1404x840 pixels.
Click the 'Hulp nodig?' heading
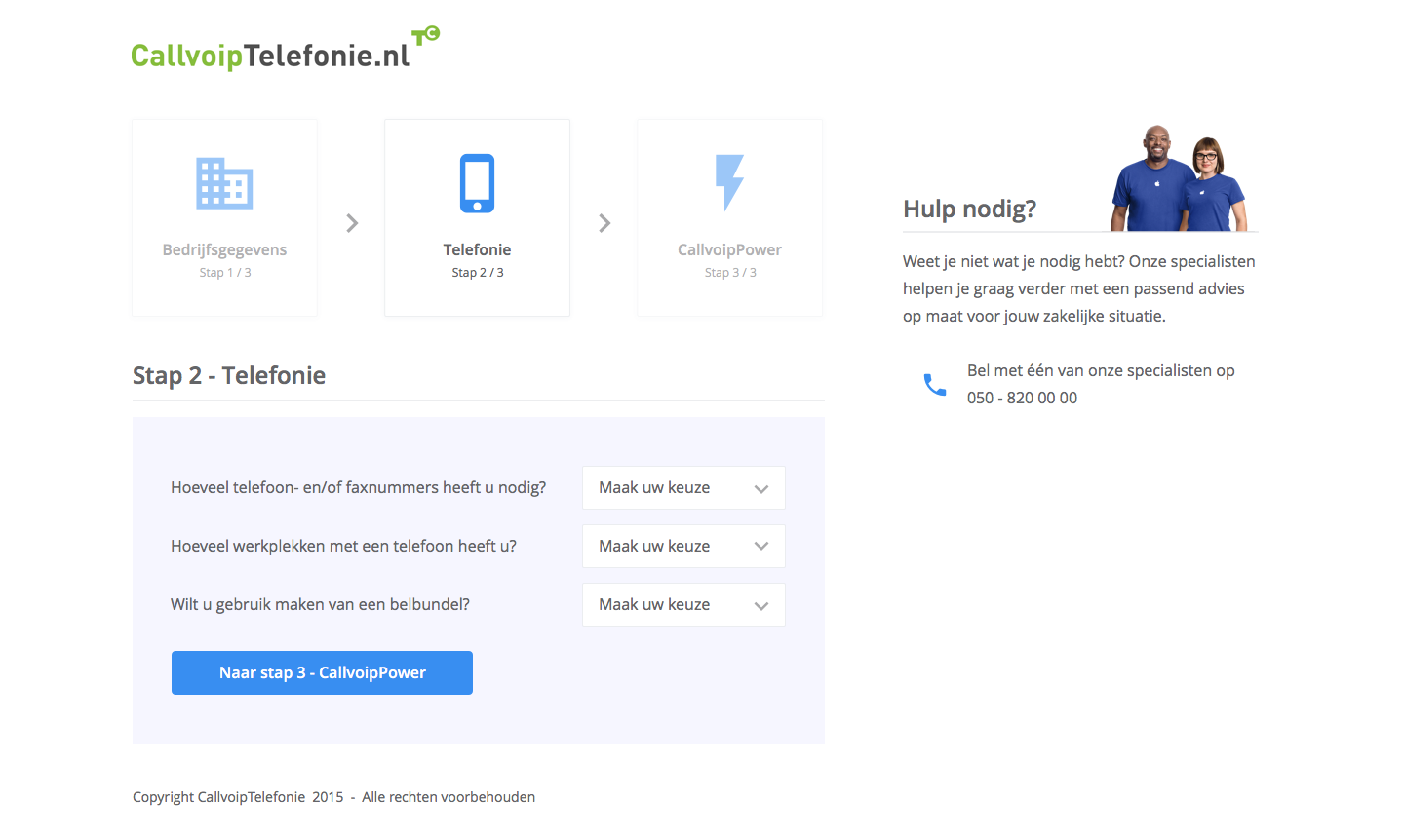(968, 209)
